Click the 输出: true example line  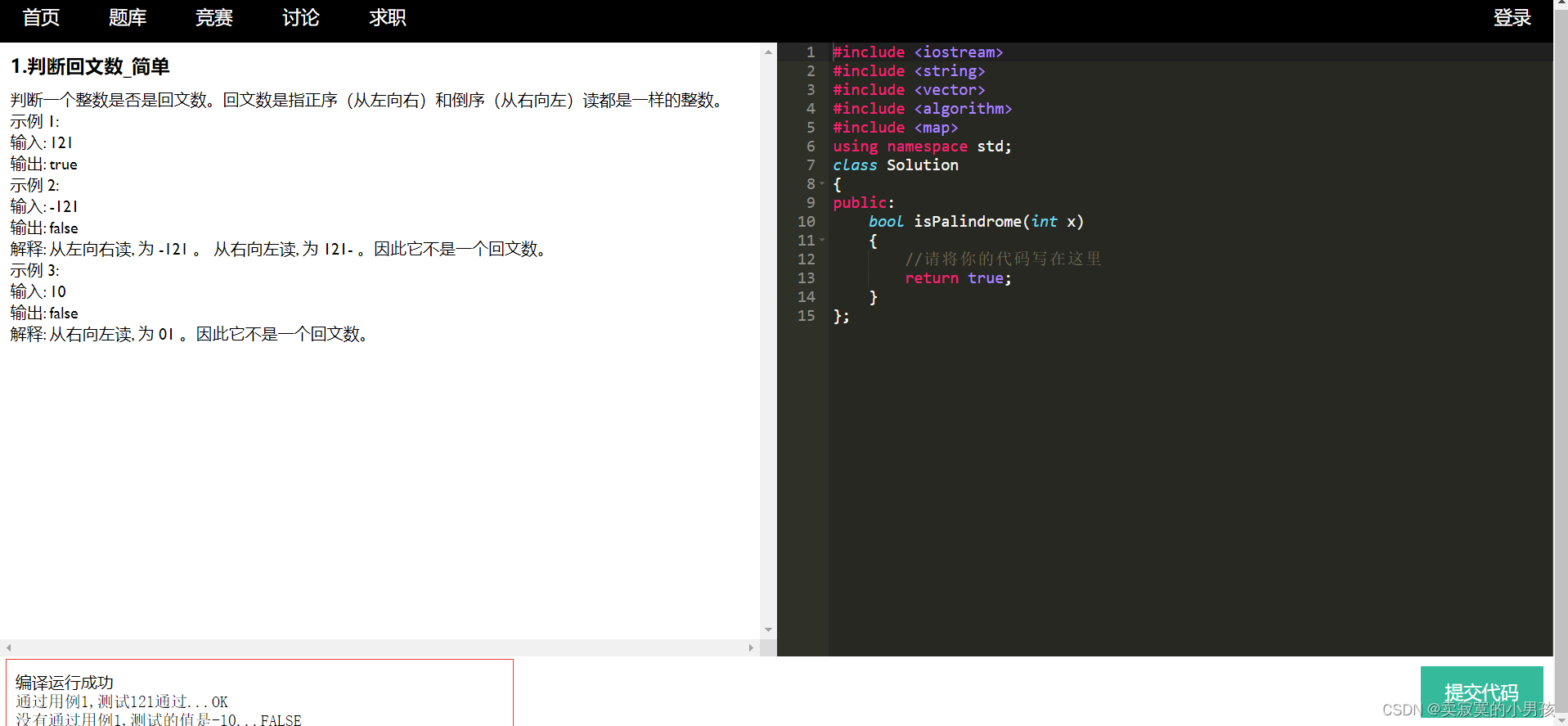click(x=43, y=164)
